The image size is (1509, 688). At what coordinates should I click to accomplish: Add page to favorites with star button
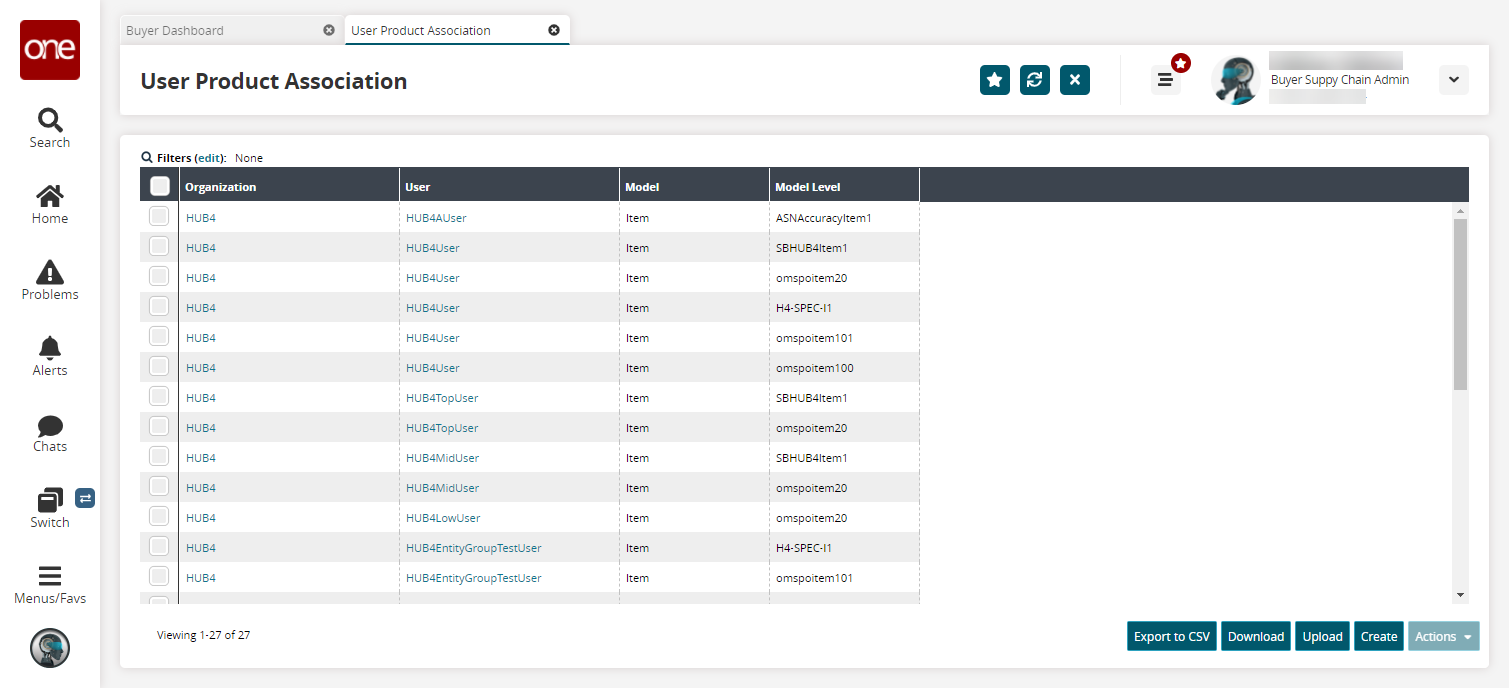click(994, 80)
